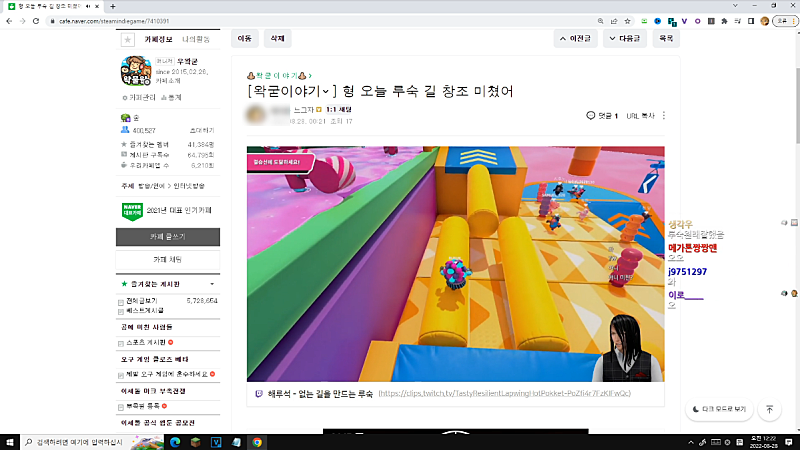
Task: Click the Twitch icon in clip link
Action: 260,394
